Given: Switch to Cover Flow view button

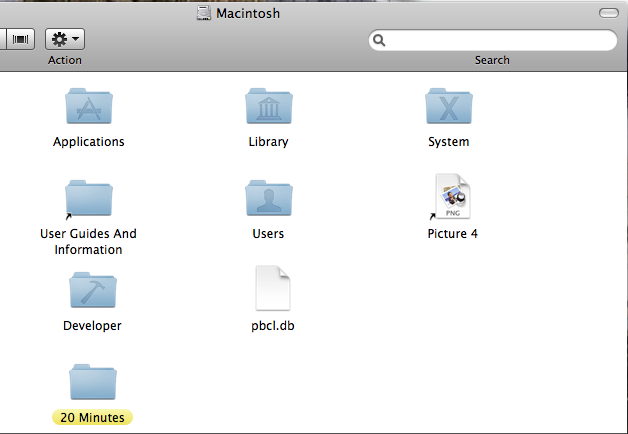Looking at the screenshot, I should tap(20, 39).
